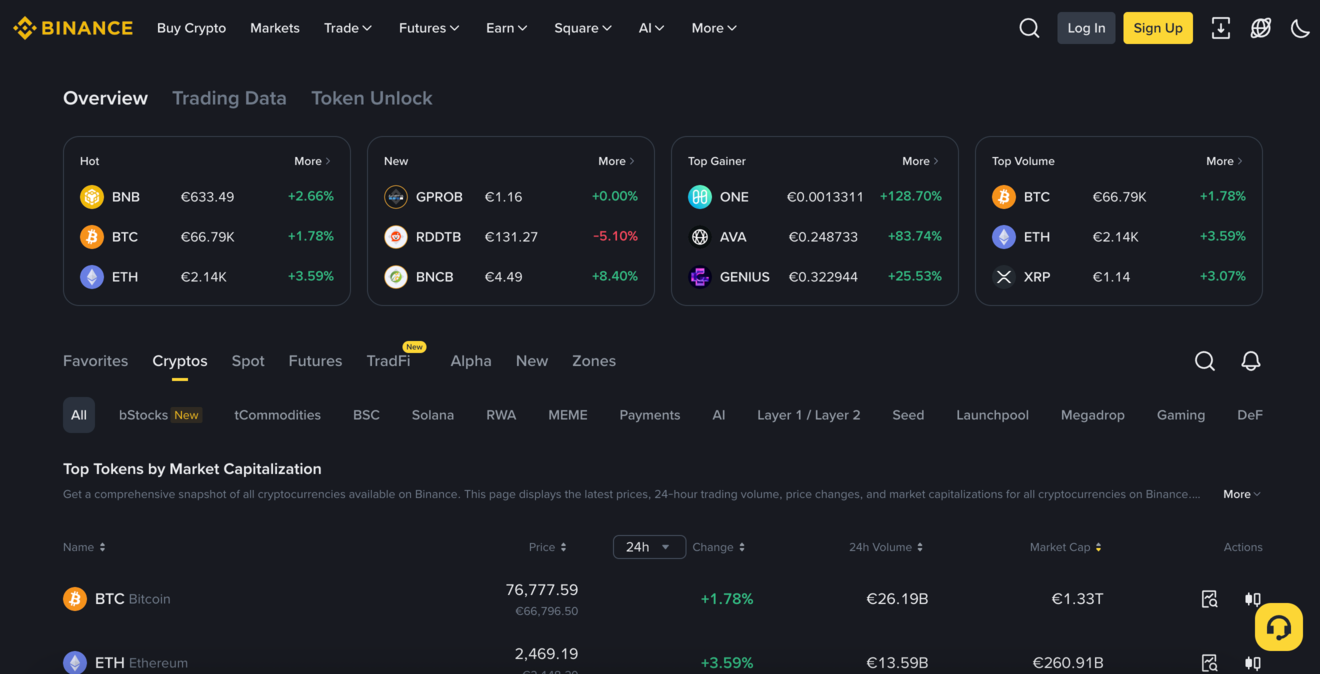Select the All category chip
The height and width of the screenshot is (674, 1320).
point(79,415)
